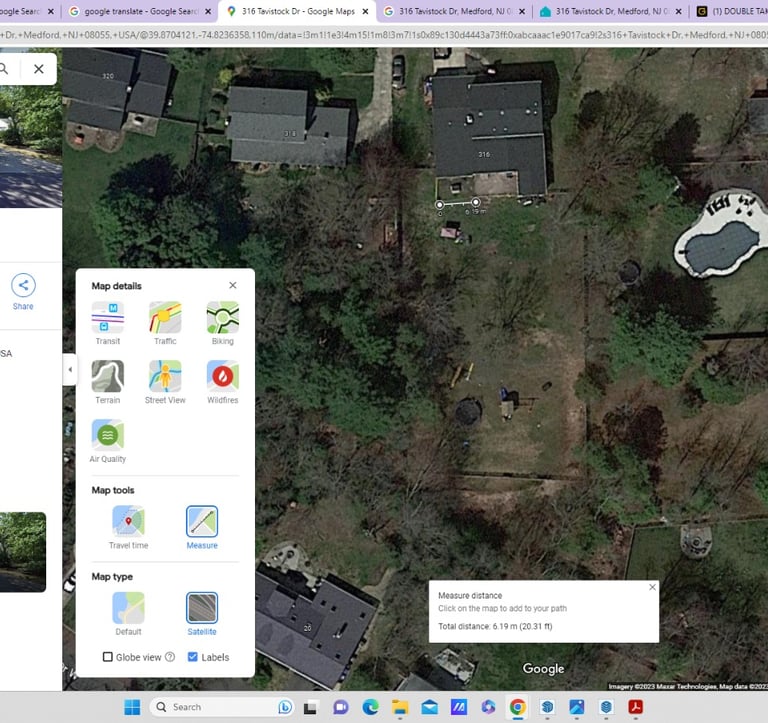Select the Terrain layer icon
Screen dimensions: 768x723
click(108, 376)
